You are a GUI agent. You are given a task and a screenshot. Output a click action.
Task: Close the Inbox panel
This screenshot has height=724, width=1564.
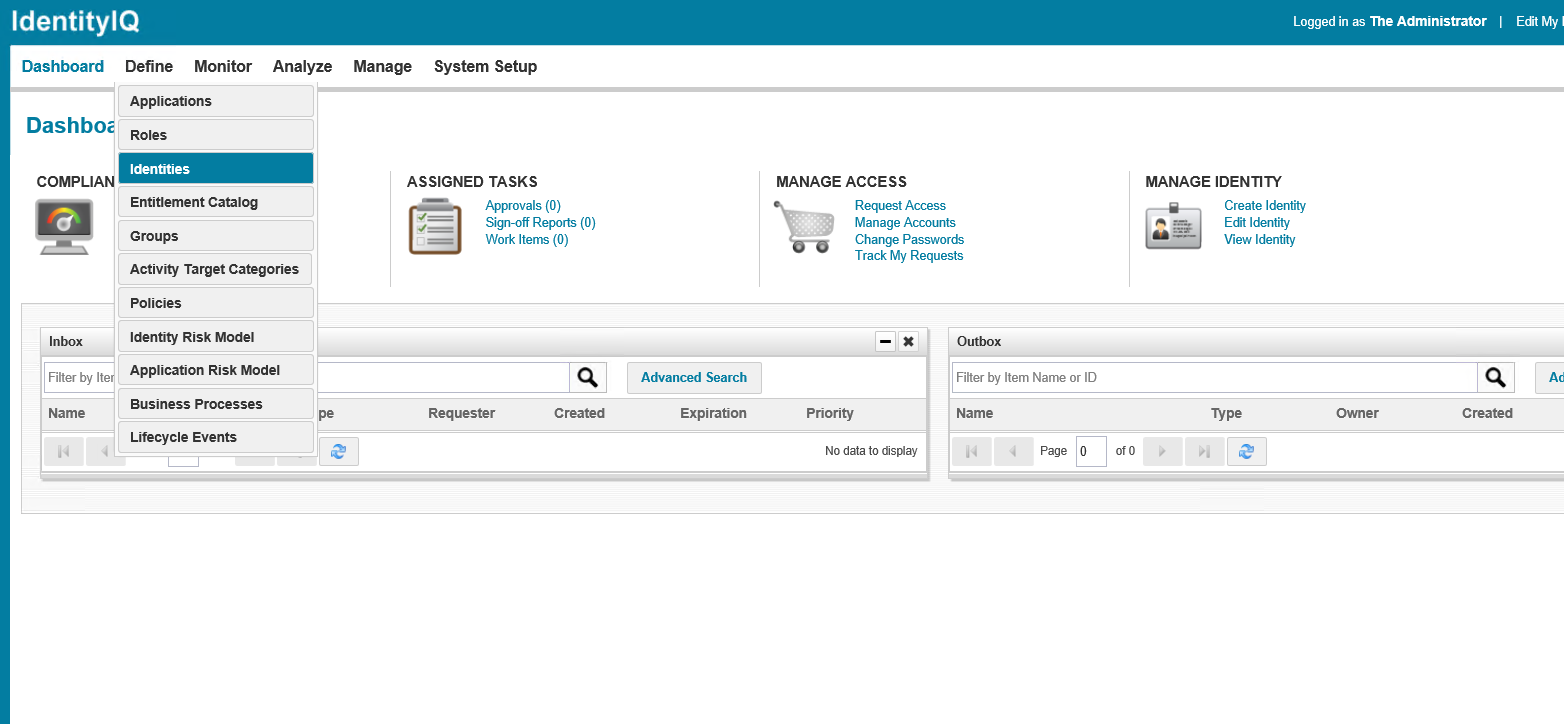[908, 342]
